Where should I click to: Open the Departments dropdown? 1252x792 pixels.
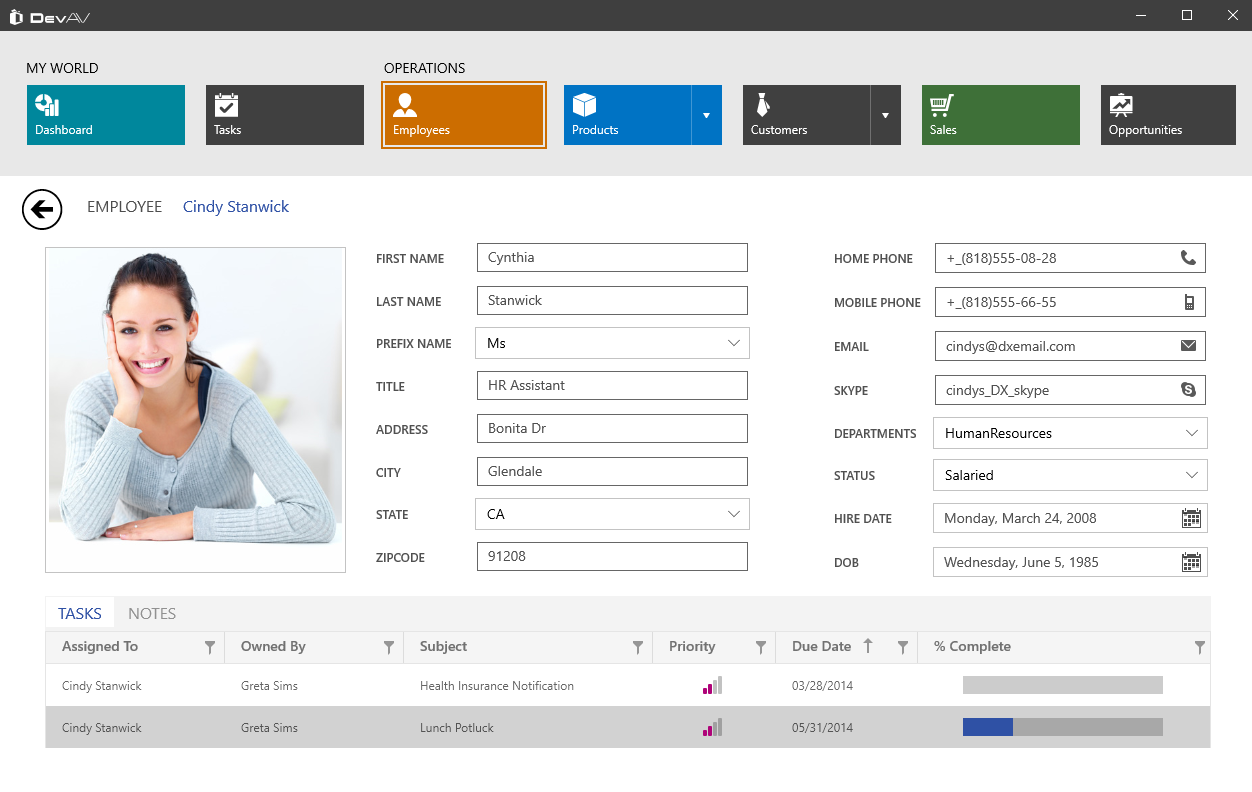pos(1192,433)
